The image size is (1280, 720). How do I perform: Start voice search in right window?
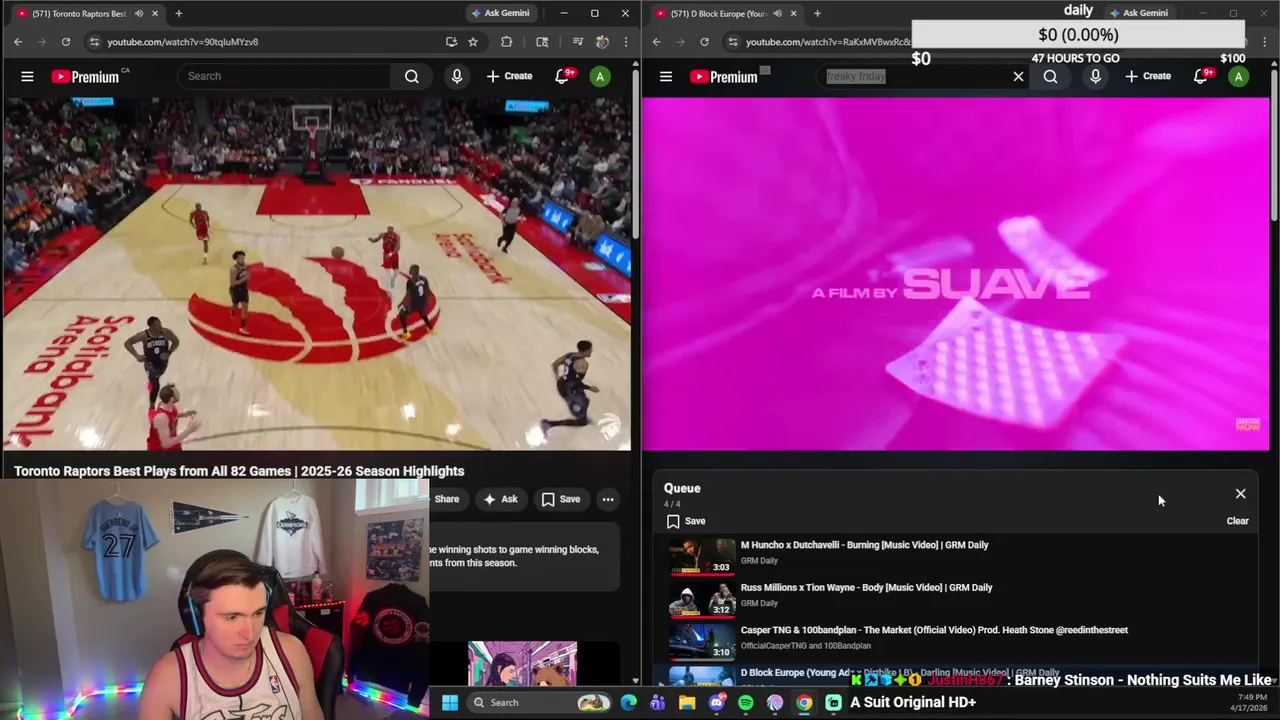(1096, 76)
